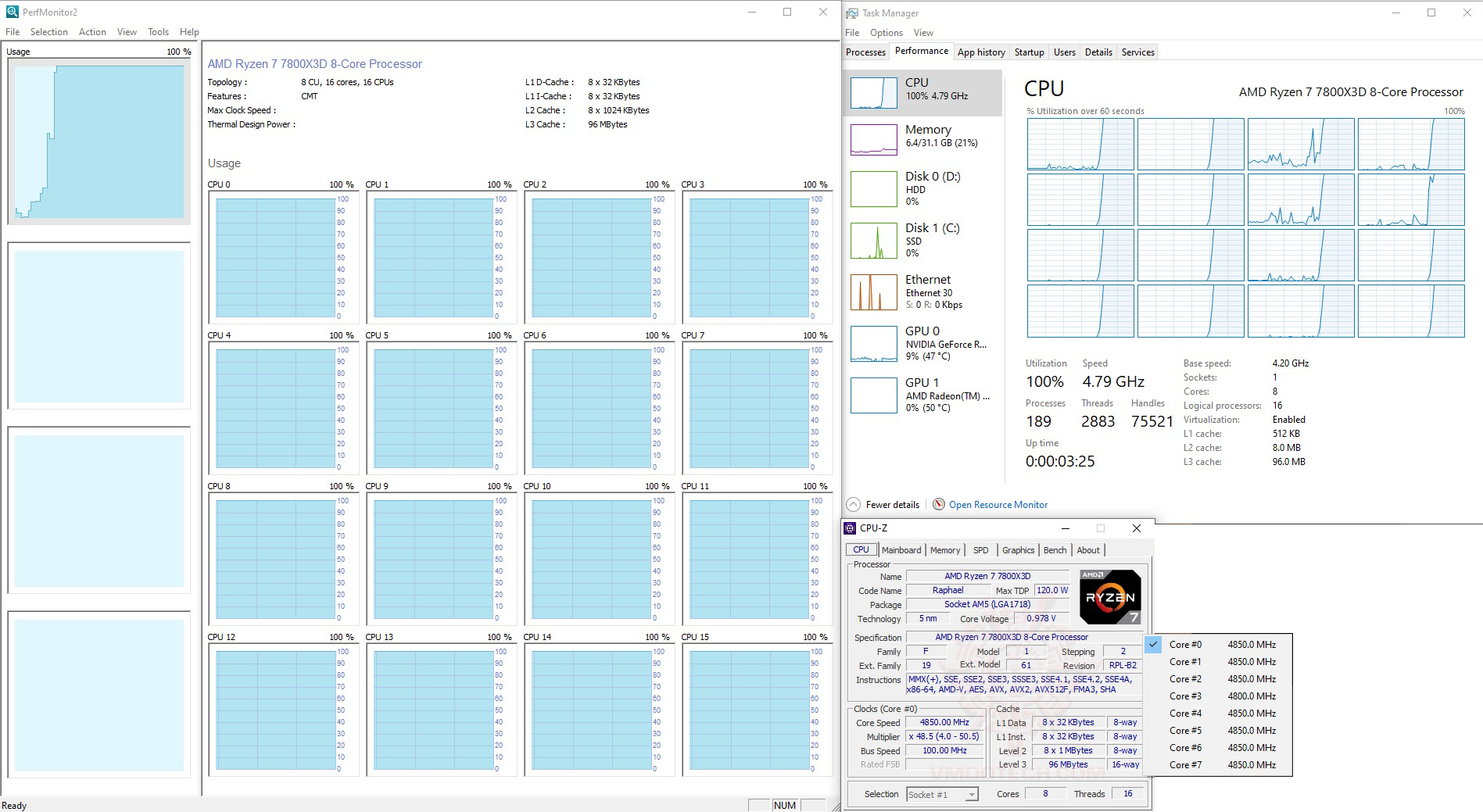The image size is (1483, 812).
Task: Click the NUM indicator in PerfMonitor2 status bar
Action: coord(785,805)
